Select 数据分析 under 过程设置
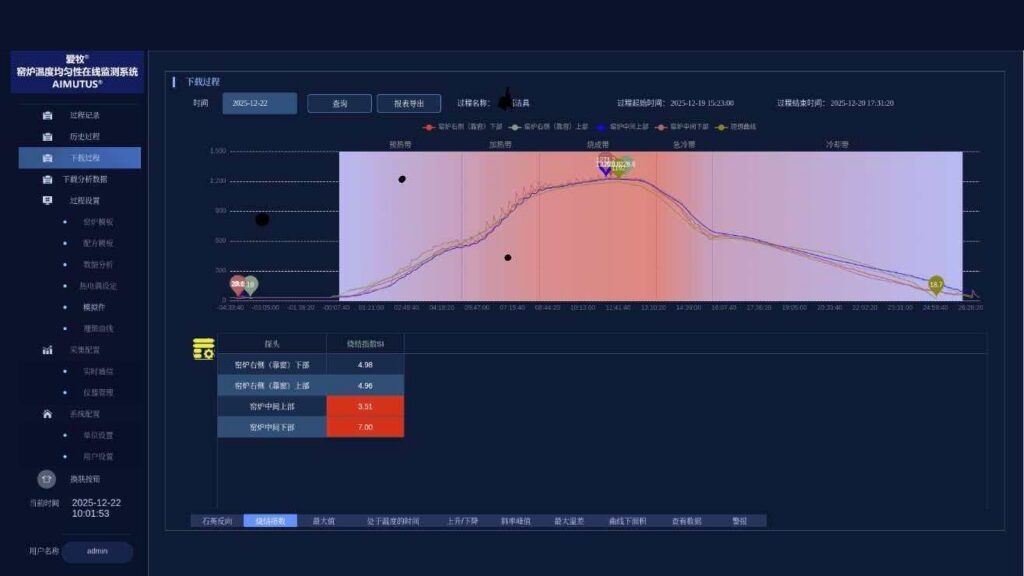 tap(98, 264)
